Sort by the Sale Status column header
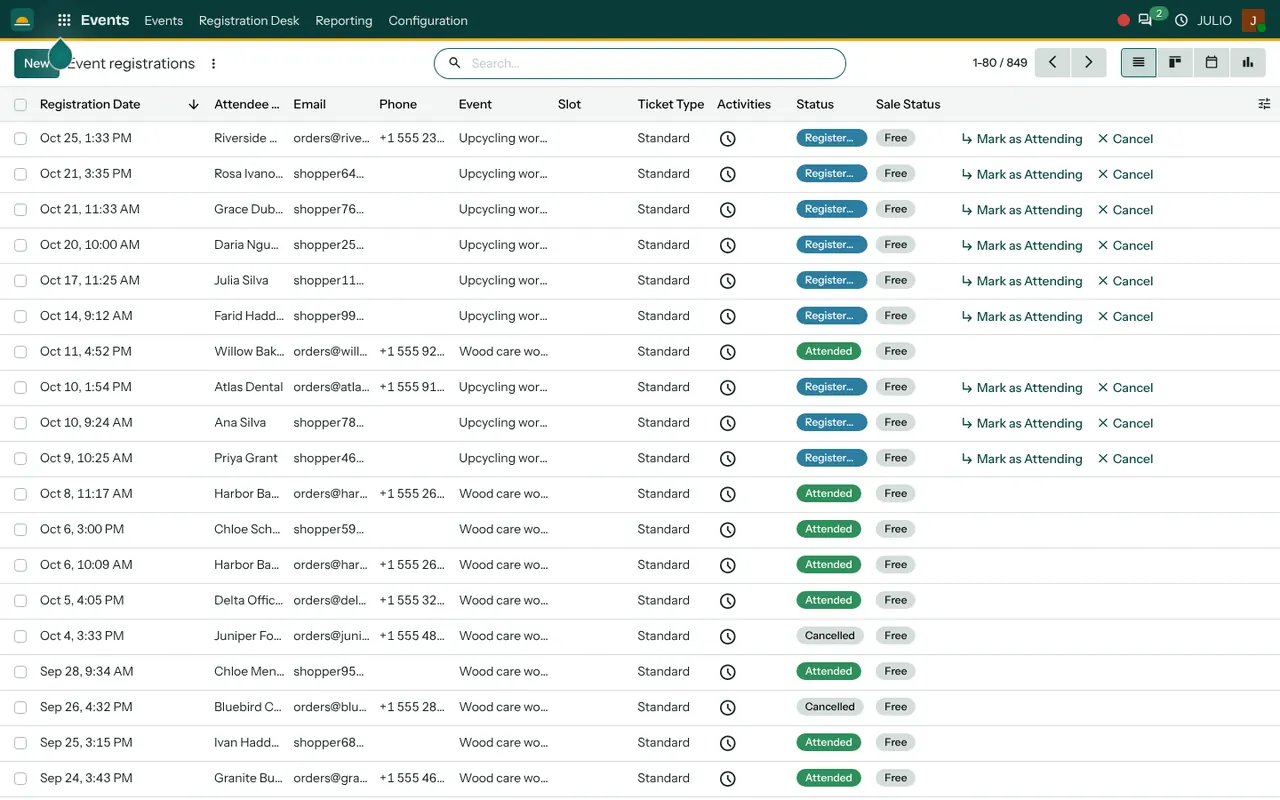 908,104
